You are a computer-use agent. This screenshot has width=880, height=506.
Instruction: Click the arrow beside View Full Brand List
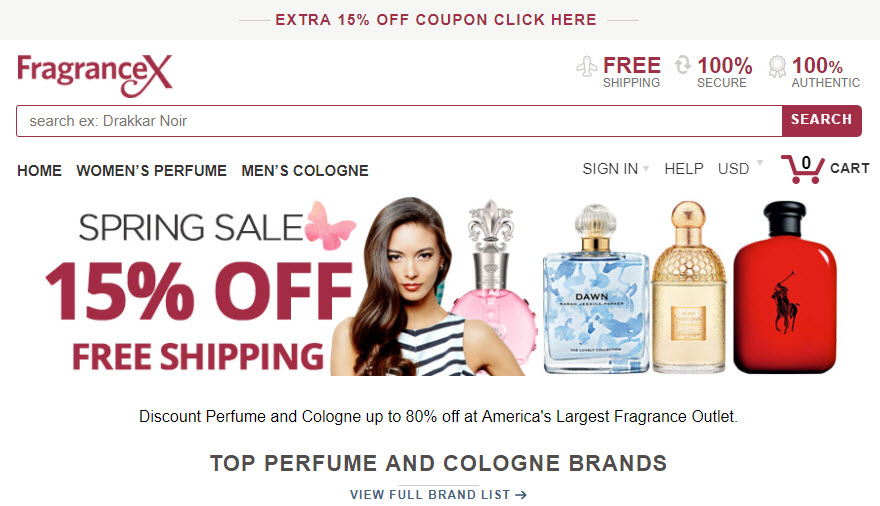(521, 495)
